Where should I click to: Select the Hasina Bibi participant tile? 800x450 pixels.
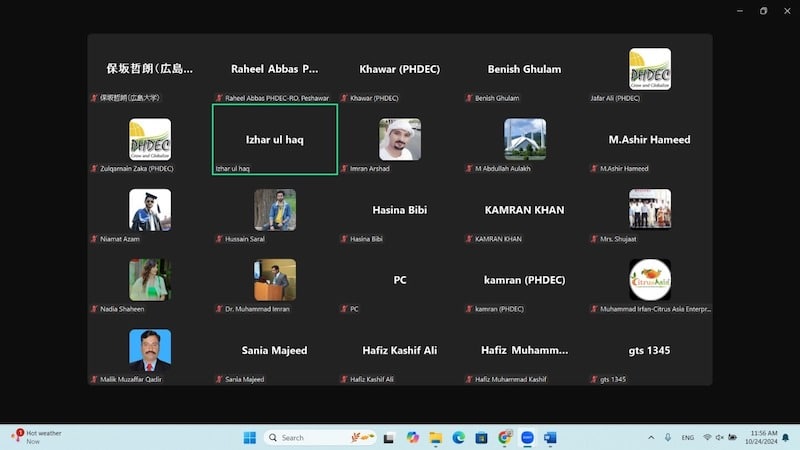click(x=399, y=210)
